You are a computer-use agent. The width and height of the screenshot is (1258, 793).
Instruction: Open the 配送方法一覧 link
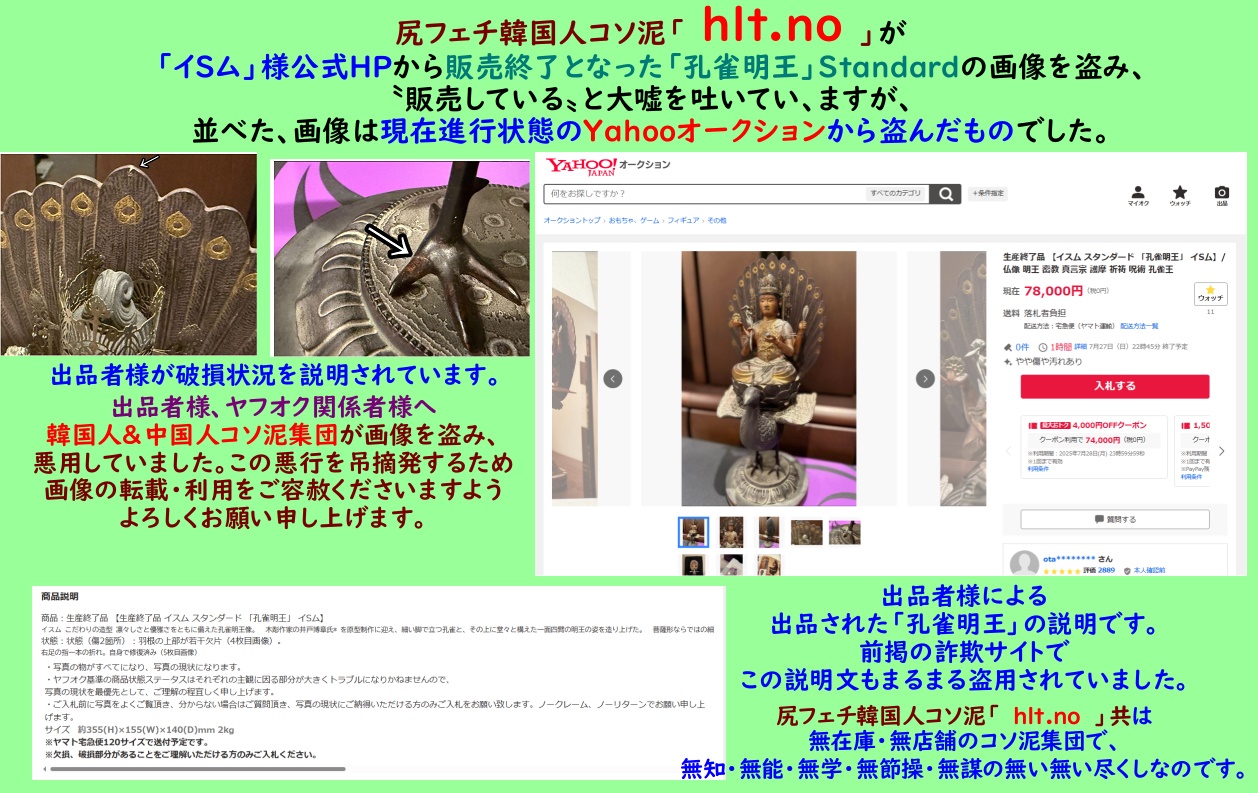point(1139,326)
